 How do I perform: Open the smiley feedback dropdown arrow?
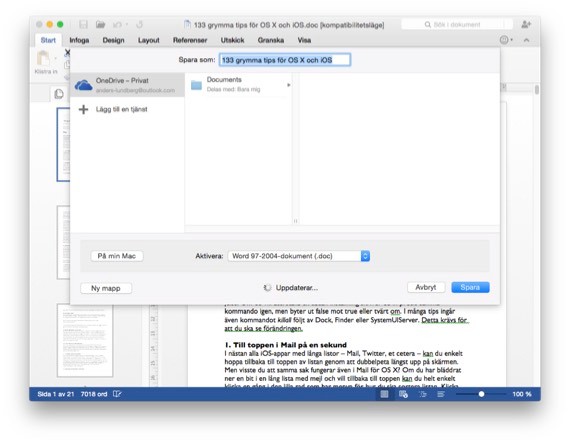(x=512, y=40)
